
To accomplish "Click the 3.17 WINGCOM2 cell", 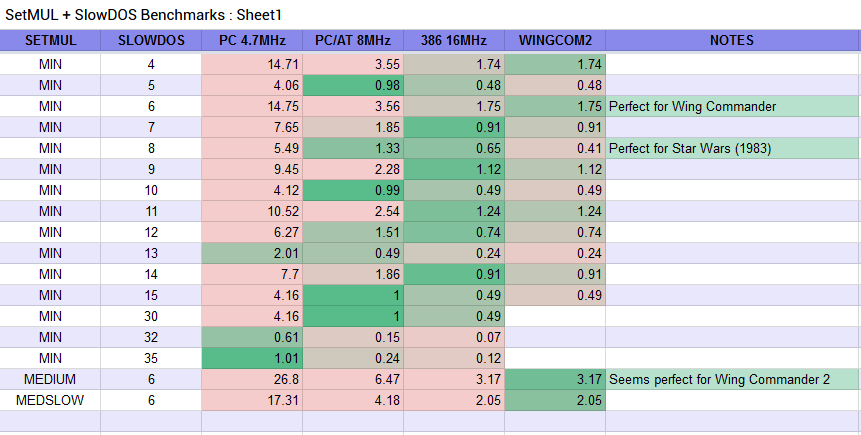I will (x=555, y=380).
